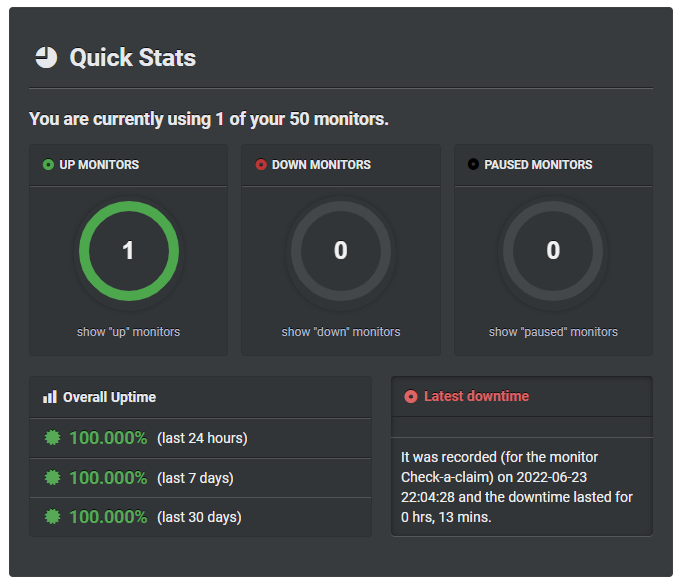Click the black Paused Monitors status dot
Screen dimensions: 675x583
coord(473,164)
